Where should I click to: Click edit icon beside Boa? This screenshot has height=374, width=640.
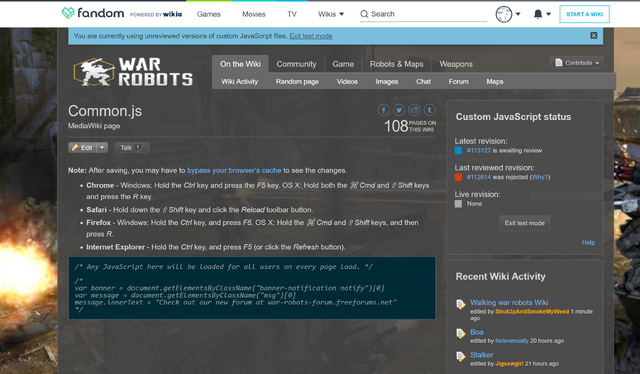[x=461, y=334]
